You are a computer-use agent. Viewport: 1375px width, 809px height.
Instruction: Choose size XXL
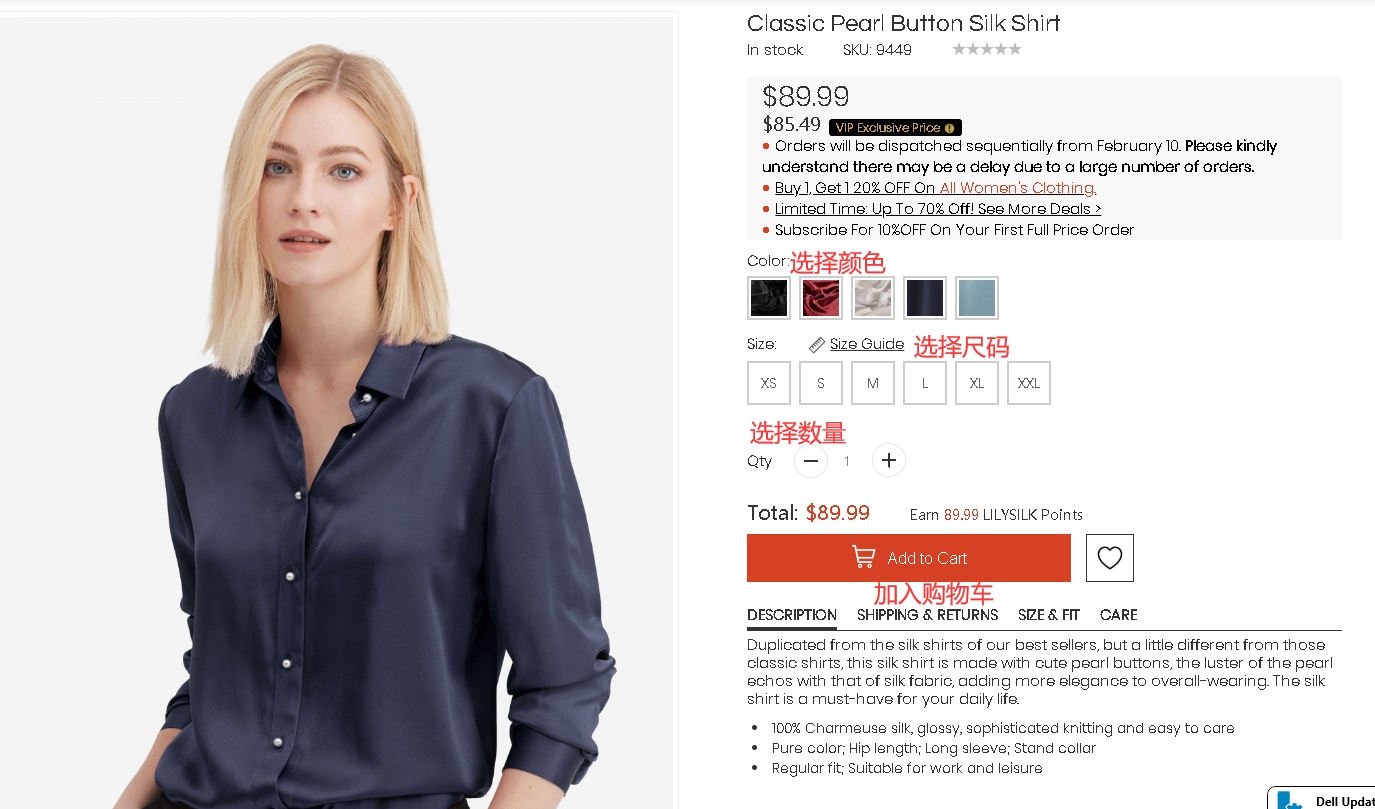pyautogui.click(x=1029, y=383)
